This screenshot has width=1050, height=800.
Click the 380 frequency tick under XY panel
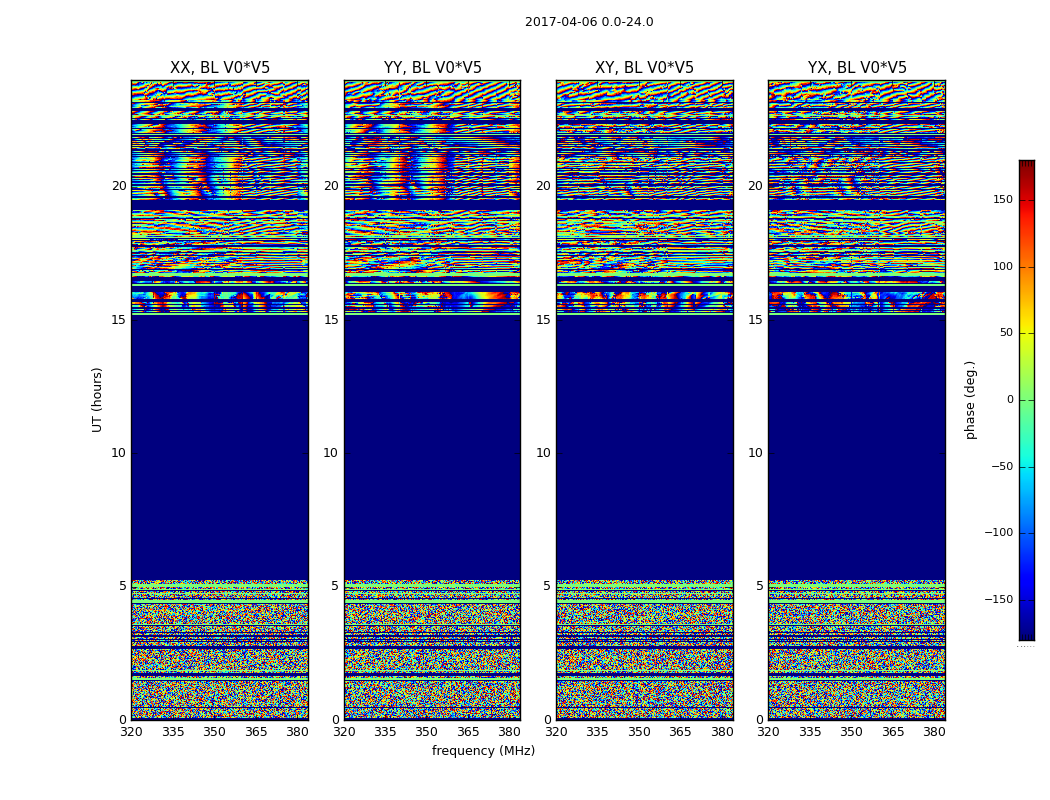[x=723, y=732]
